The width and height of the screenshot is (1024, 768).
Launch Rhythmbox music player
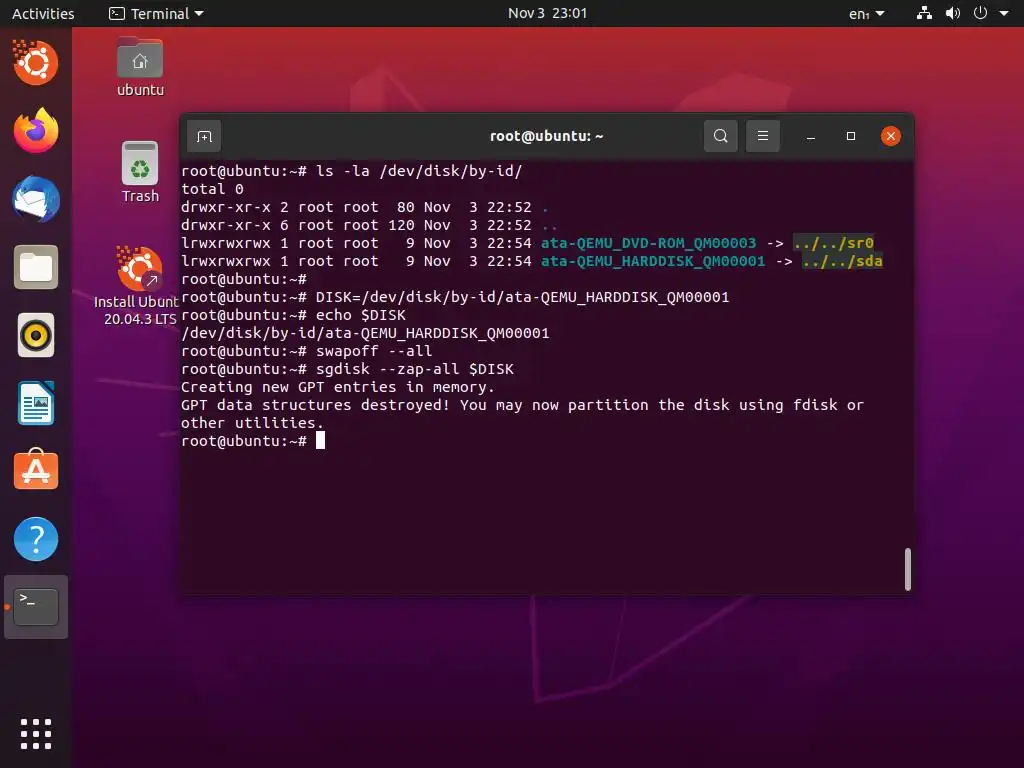(x=36, y=335)
